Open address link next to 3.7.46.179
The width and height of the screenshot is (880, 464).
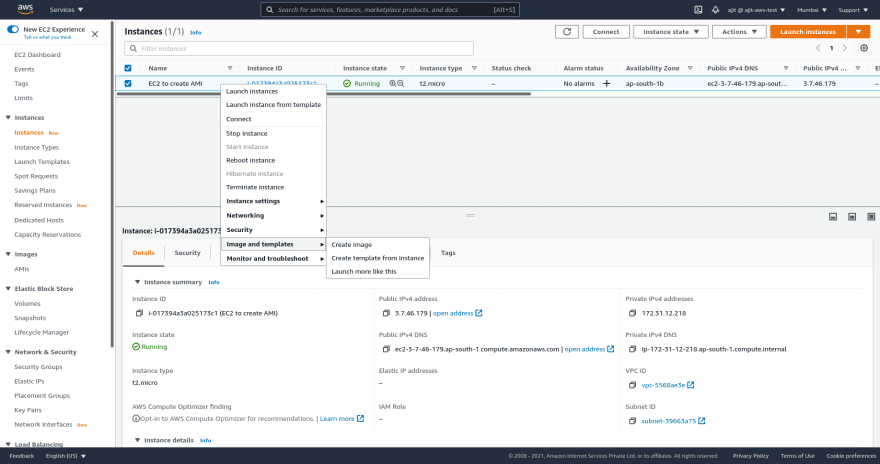pyautogui.click(x=457, y=313)
